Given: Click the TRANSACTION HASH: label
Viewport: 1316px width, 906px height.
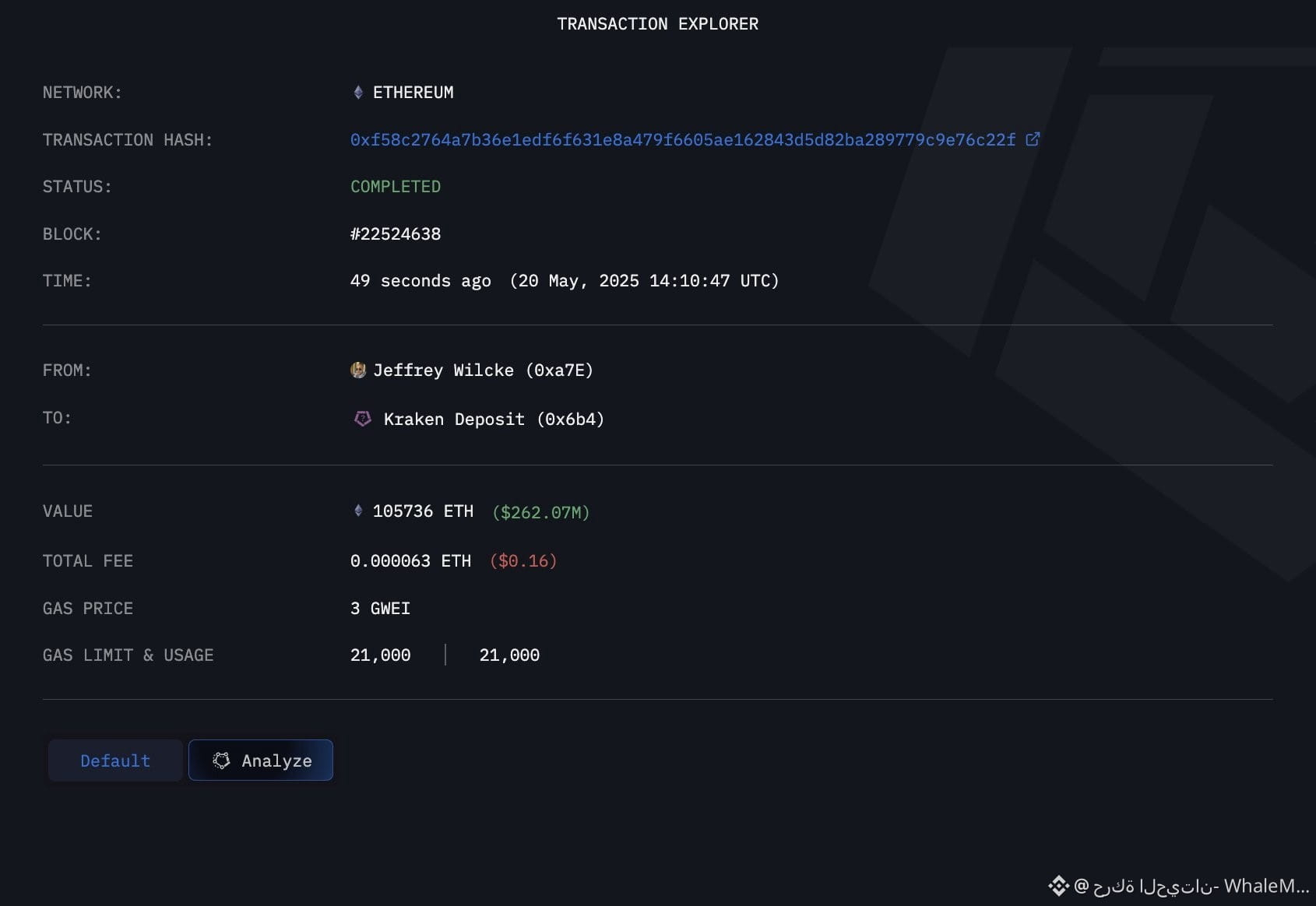Looking at the screenshot, I should [x=128, y=140].
